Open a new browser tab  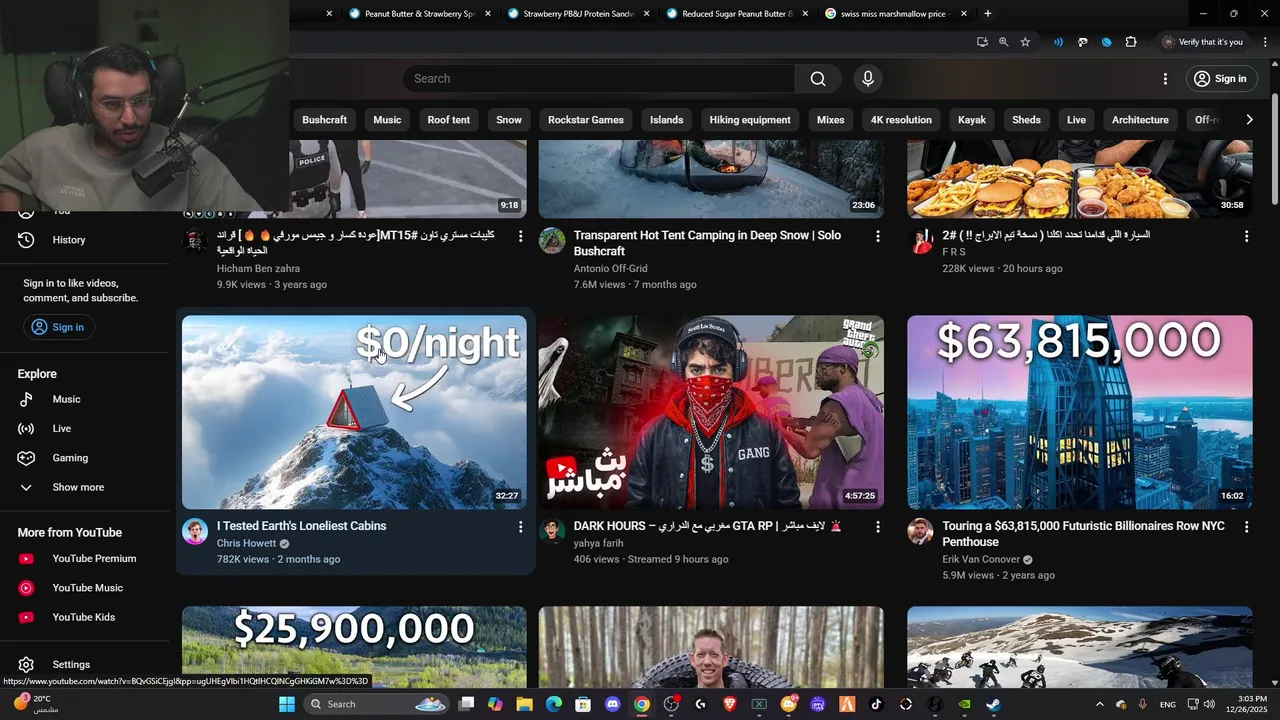[x=988, y=14]
